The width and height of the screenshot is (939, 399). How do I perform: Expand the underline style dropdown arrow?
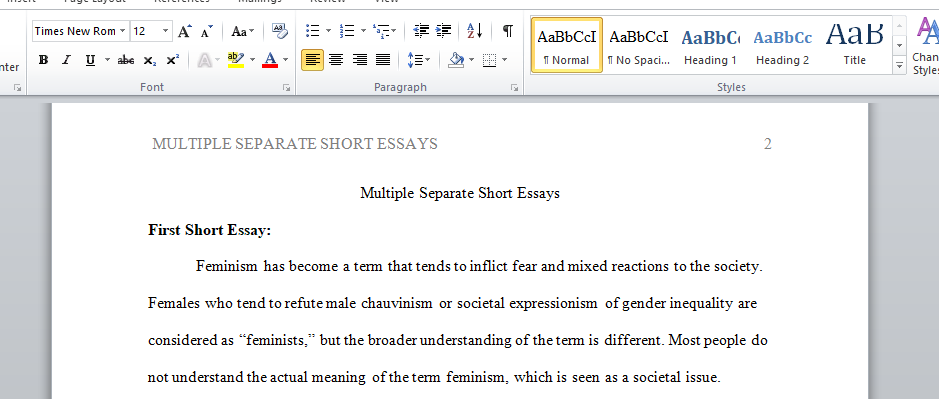[107, 60]
